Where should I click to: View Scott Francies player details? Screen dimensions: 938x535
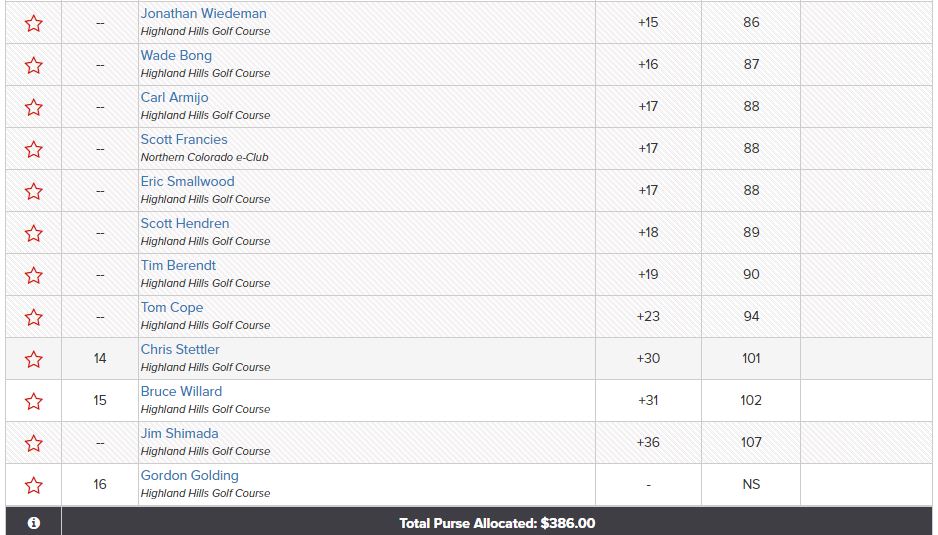tap(184, 139)
